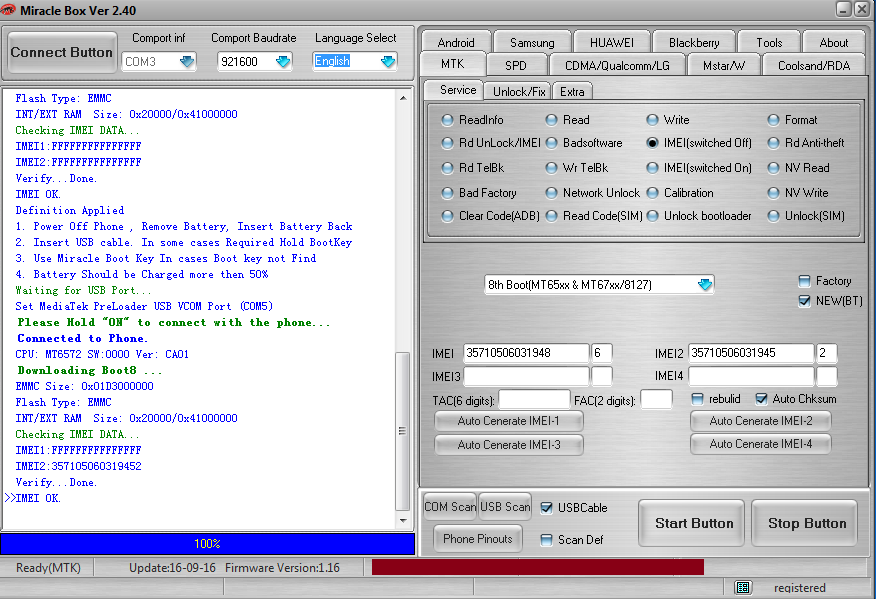876x599 pixels.
Task: Select the Calibration radio option
Action: [652, 193]
